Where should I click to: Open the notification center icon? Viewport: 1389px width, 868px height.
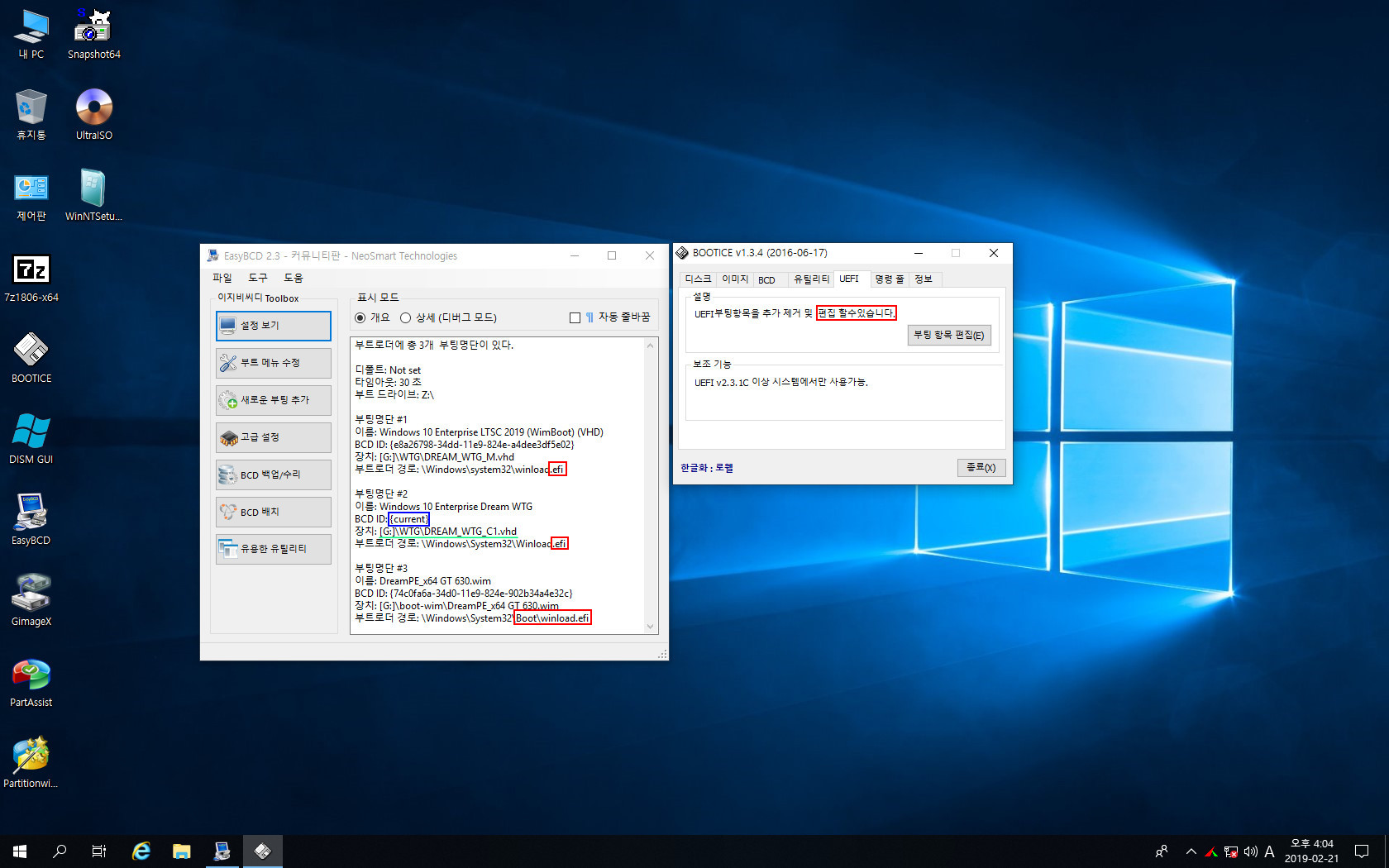[x=1362, y=851]
